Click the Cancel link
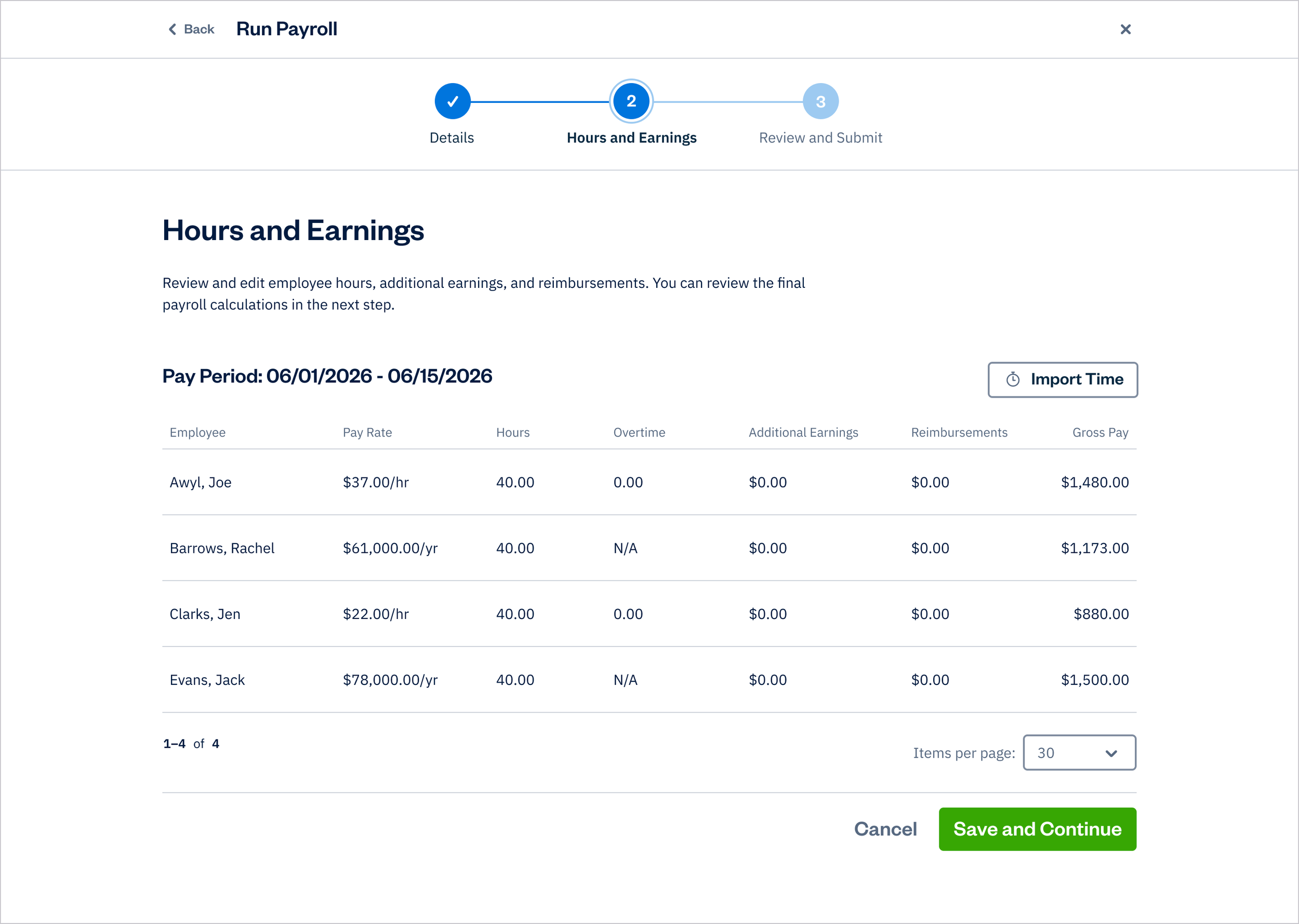Screen dimensions: 1299x924 (885, 829)
